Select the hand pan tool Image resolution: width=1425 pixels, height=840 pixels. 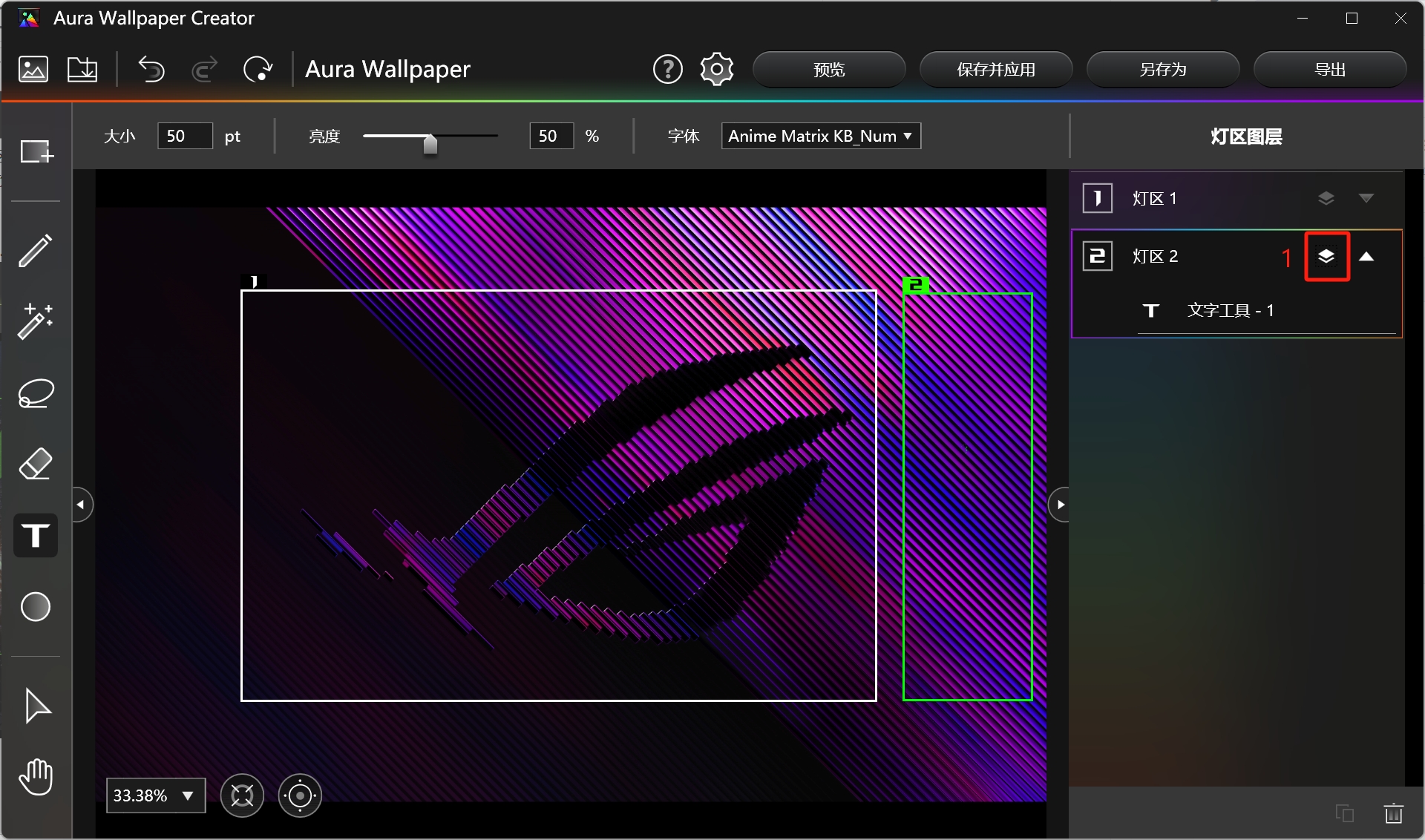point(36,777)
